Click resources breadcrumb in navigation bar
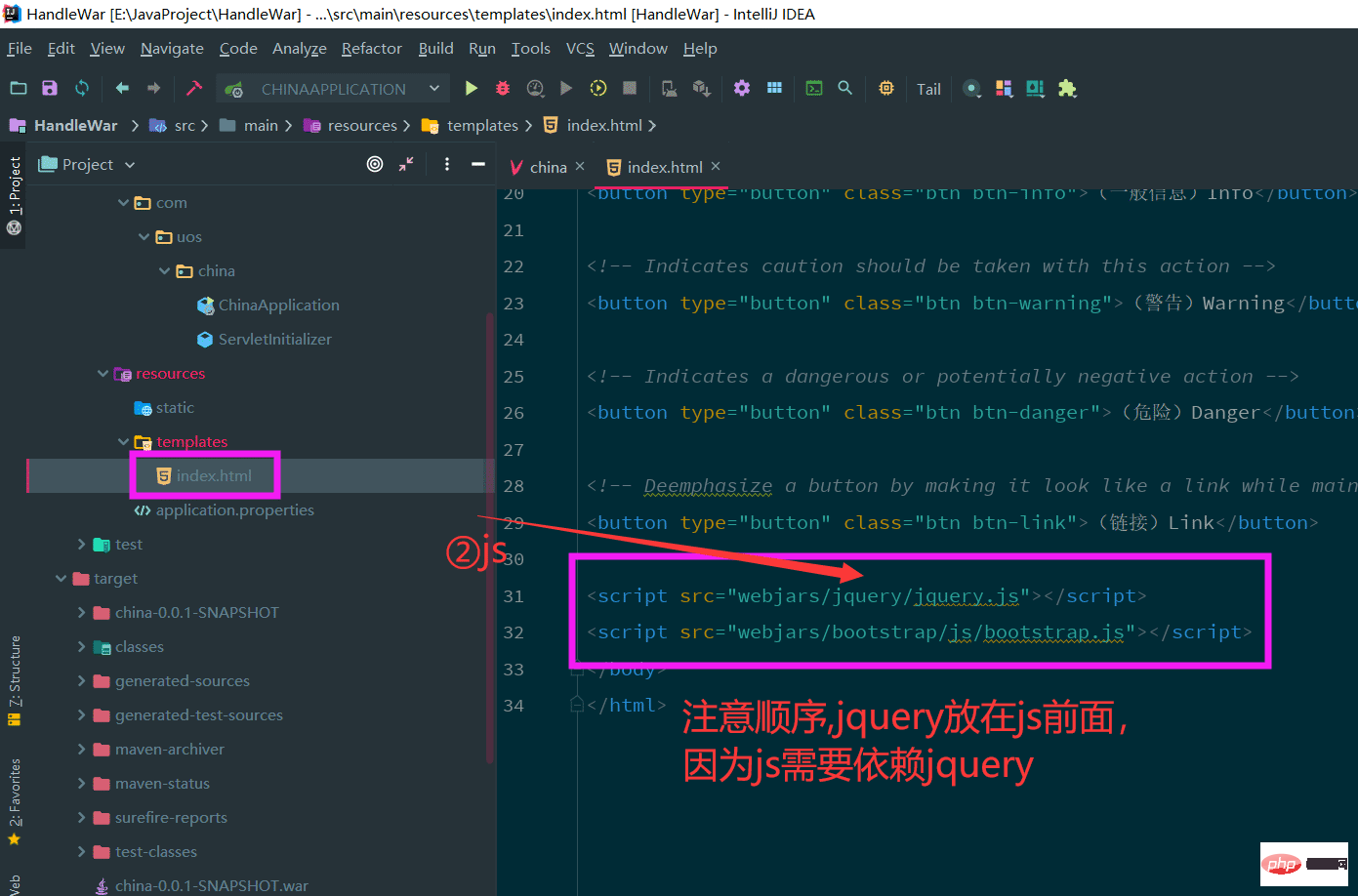Screen dimensions: 1358x896 point(362,125)
